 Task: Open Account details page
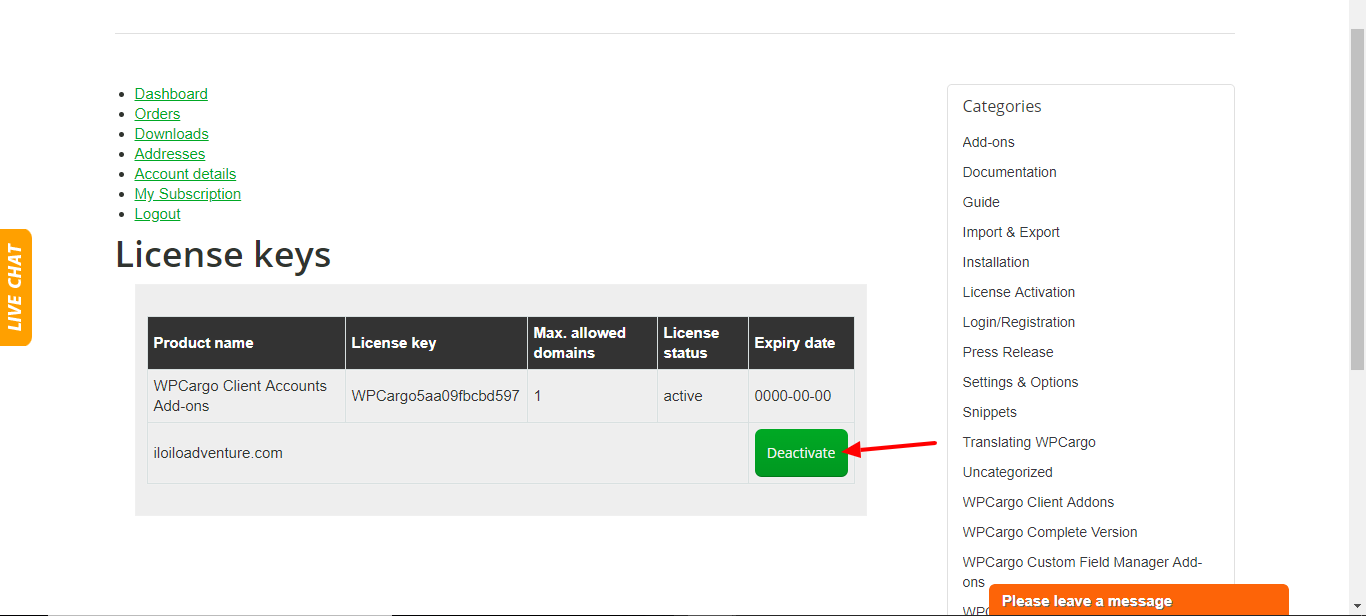coord(185,174)
